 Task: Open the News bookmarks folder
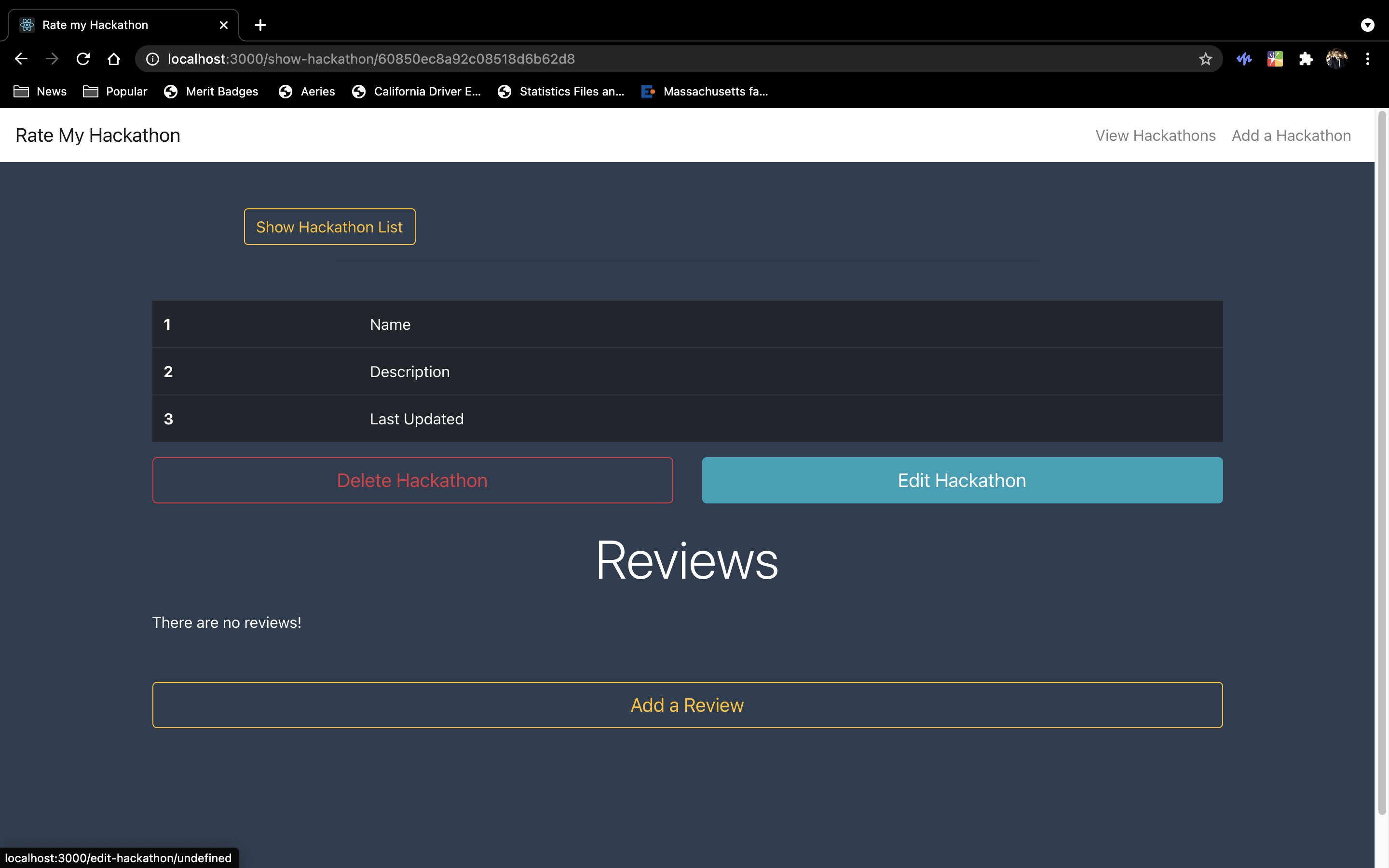point(40,91)
